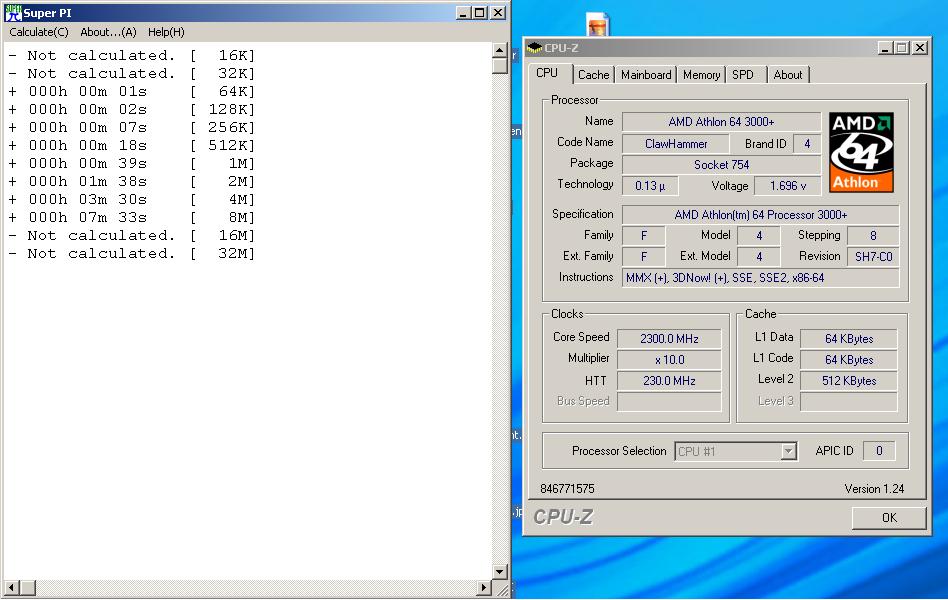Minimize the CPU-Z window
The height and width of the screenshot is (600, 948).
click(x=886, y=48)
